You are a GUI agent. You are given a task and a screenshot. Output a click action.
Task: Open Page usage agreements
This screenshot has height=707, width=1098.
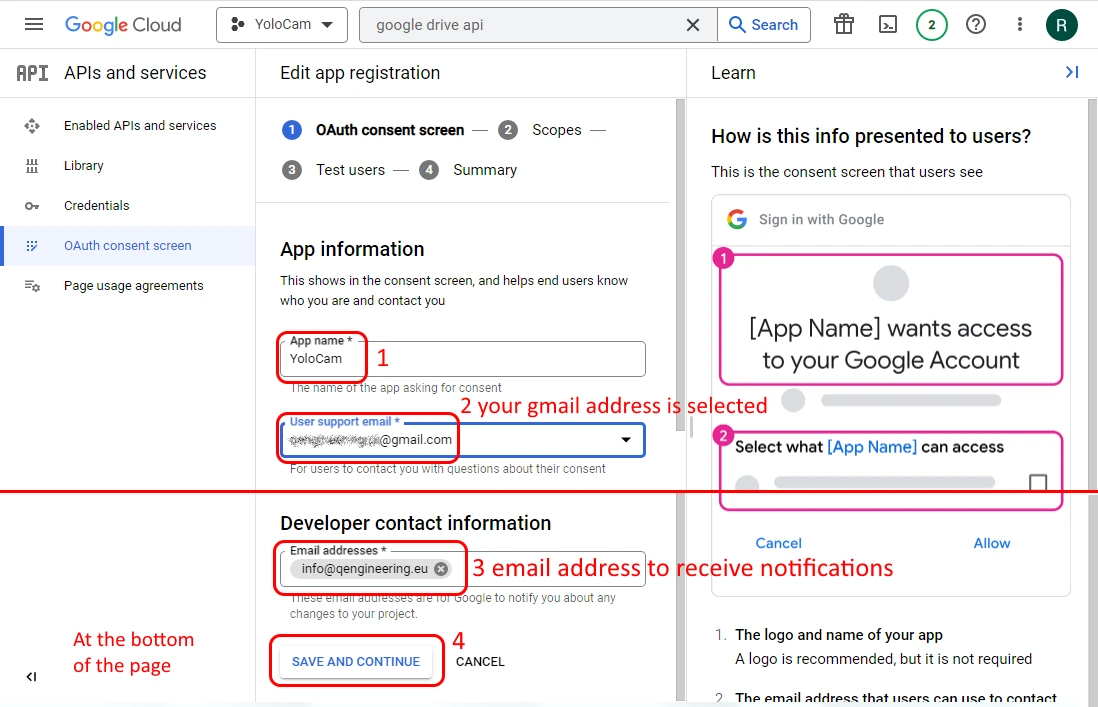134,286
